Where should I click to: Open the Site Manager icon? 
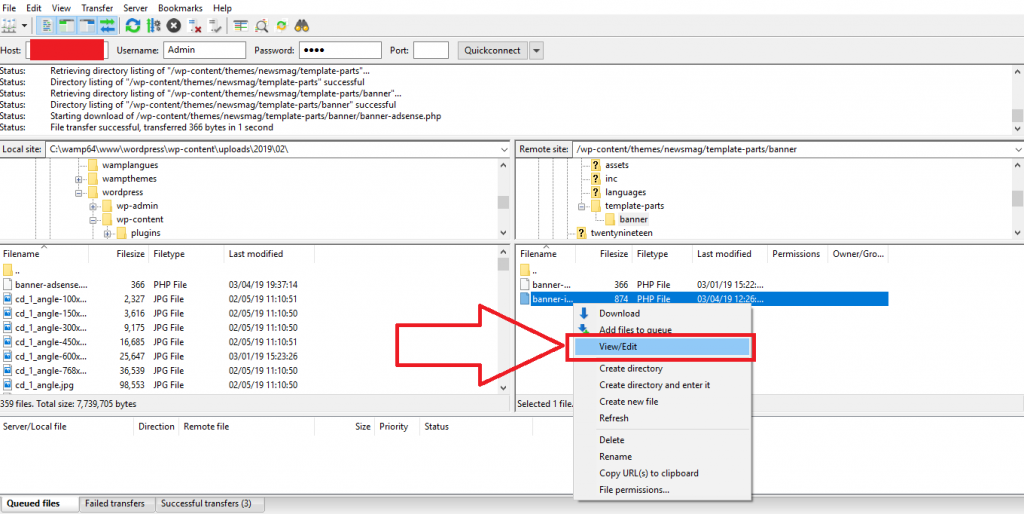pyautogui.click(x=9, y=25)
